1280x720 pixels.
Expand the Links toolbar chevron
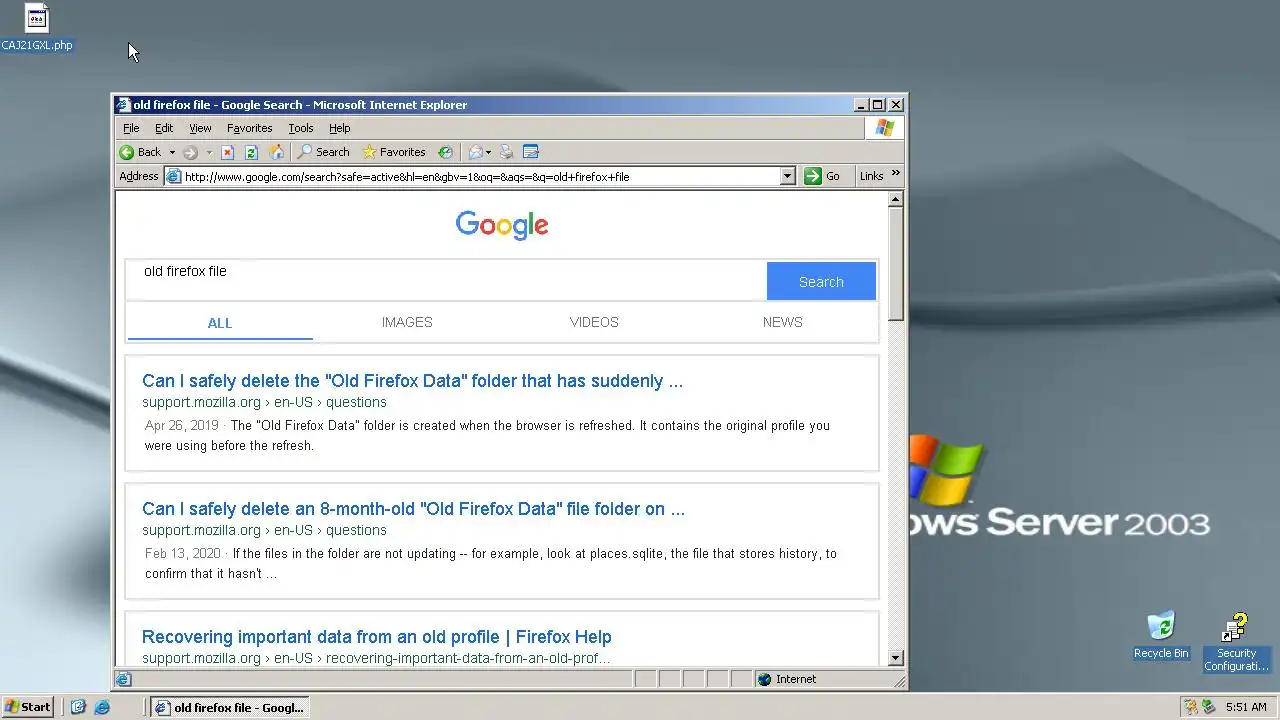(x=895, y=174)
